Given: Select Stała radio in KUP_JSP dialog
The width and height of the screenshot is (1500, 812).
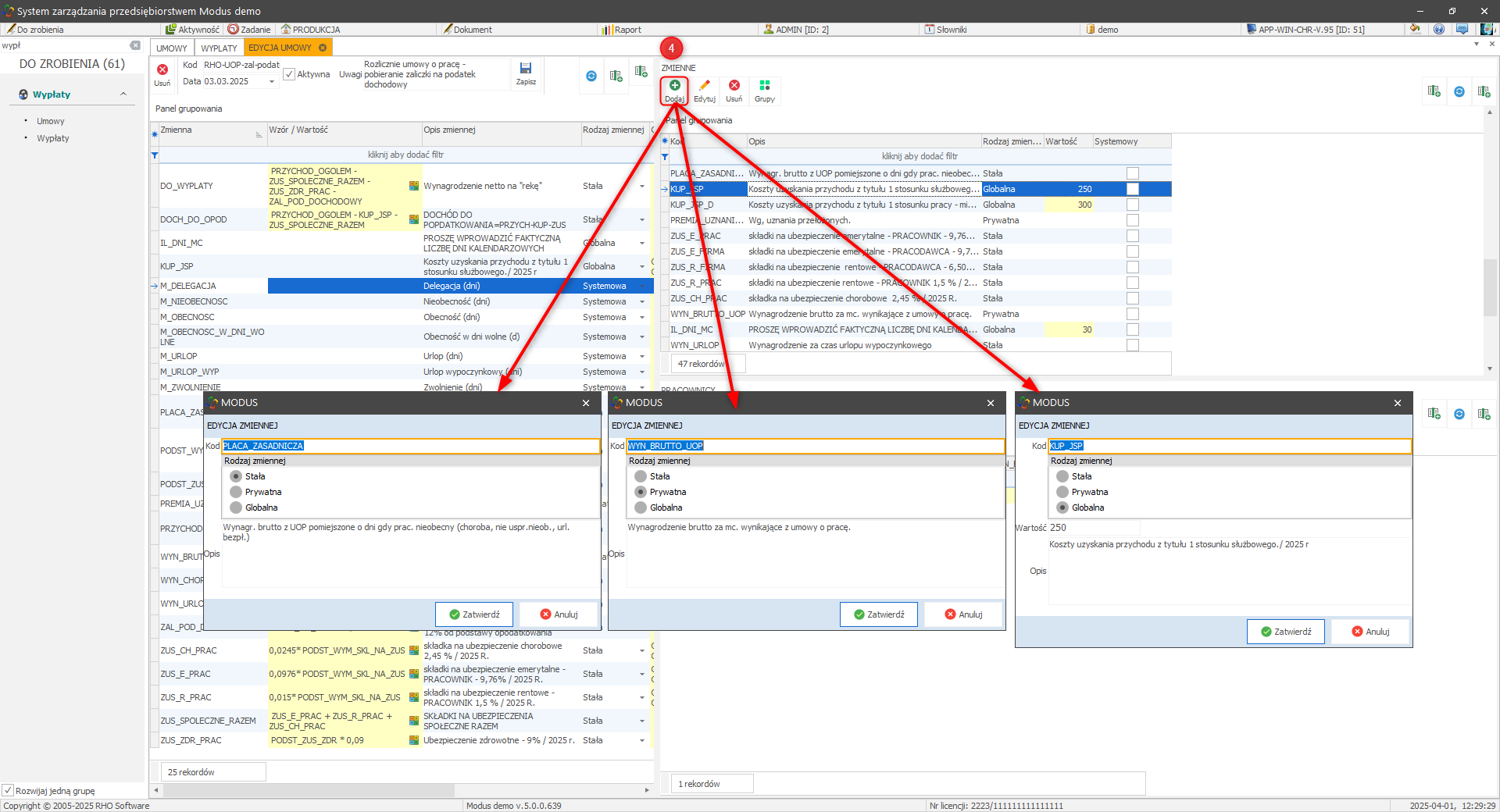Looking at the screenshot, I should (x=1062, y=476).
